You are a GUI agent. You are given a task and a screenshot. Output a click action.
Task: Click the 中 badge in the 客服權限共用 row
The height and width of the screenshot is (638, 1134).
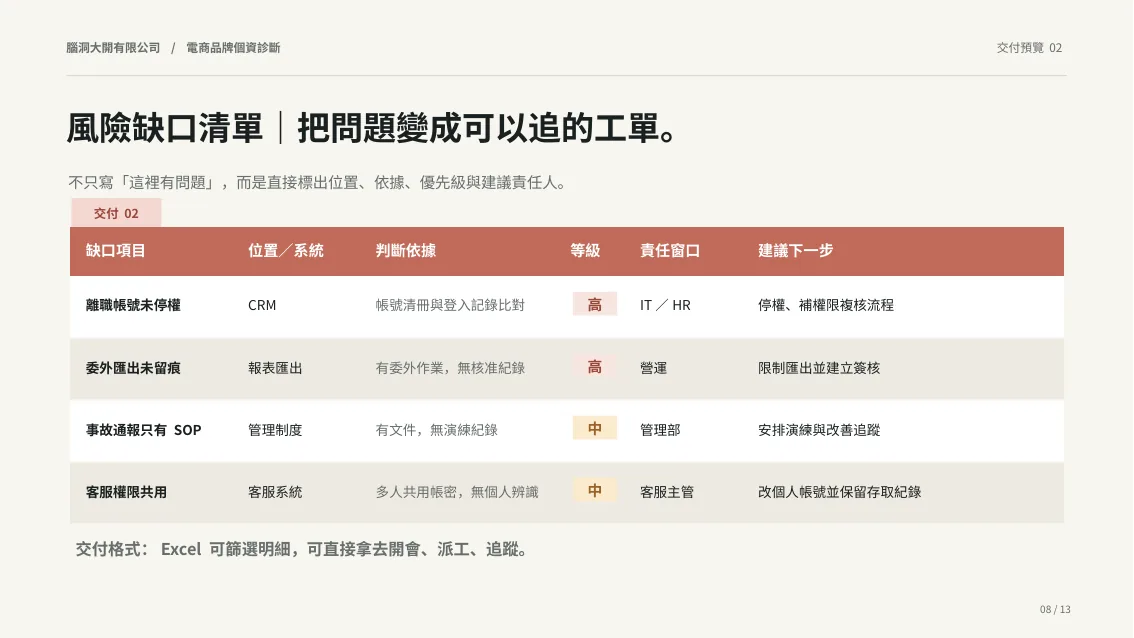point(594,490)
